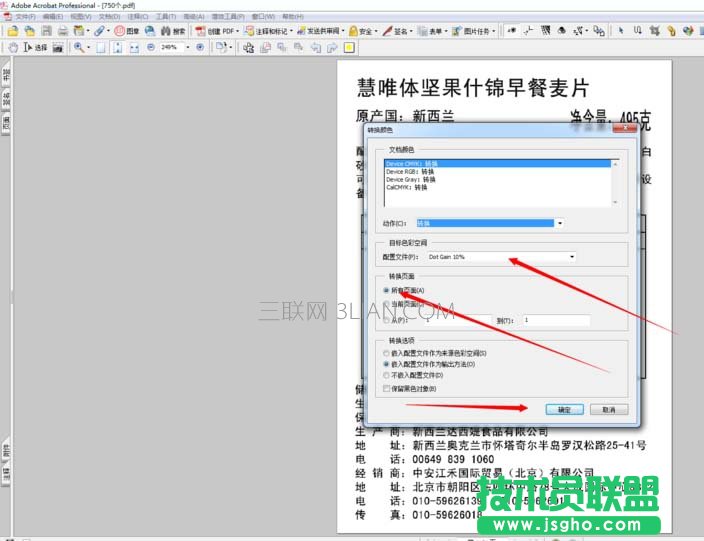Image resolution: width=704 pixels, height=541 pixels.
Task: Open the 文件(F) menu
Action: coord(26,17)
